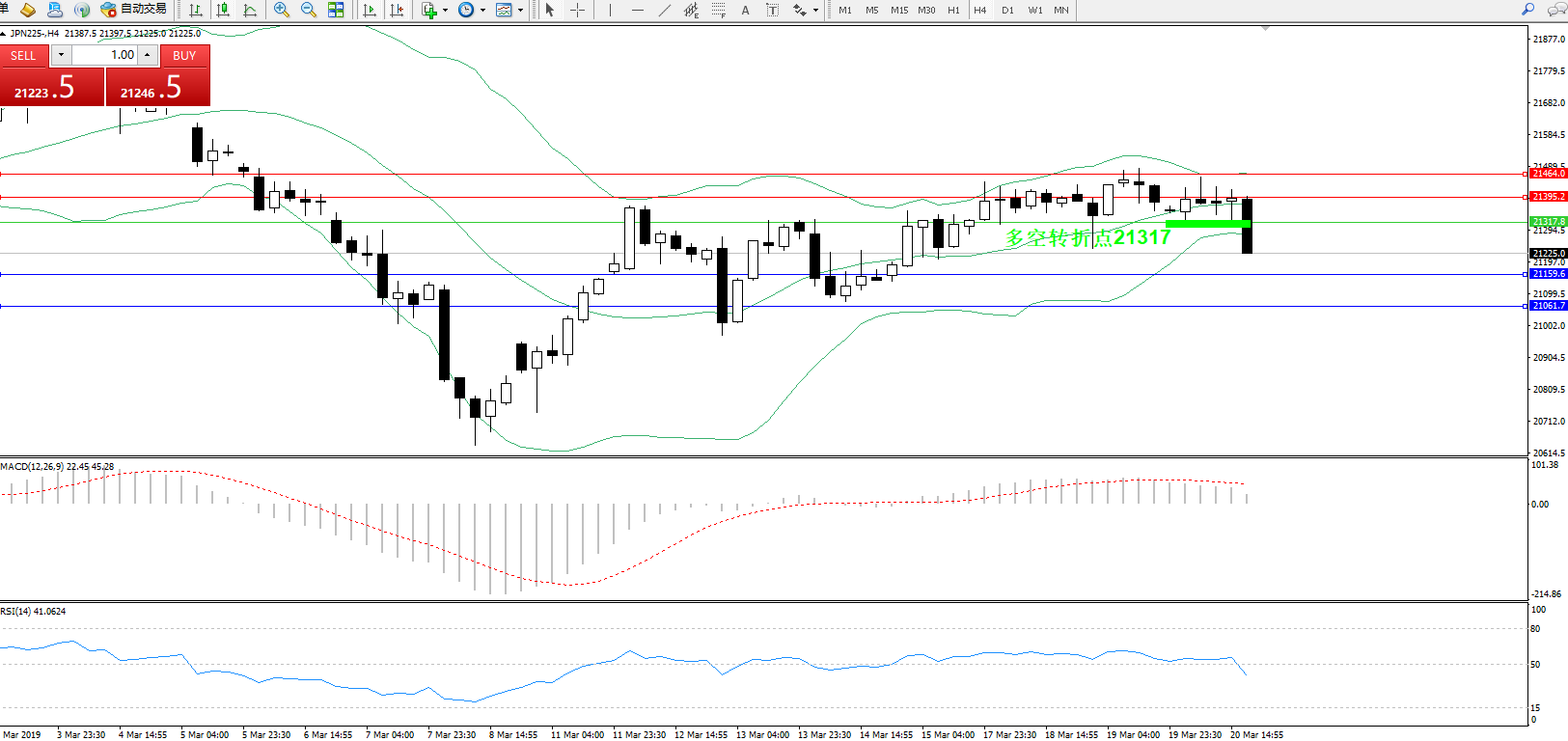Expand the periodicity clock dropdown arrow
This screenshot has width=1568, height=741.
point(482,11)
